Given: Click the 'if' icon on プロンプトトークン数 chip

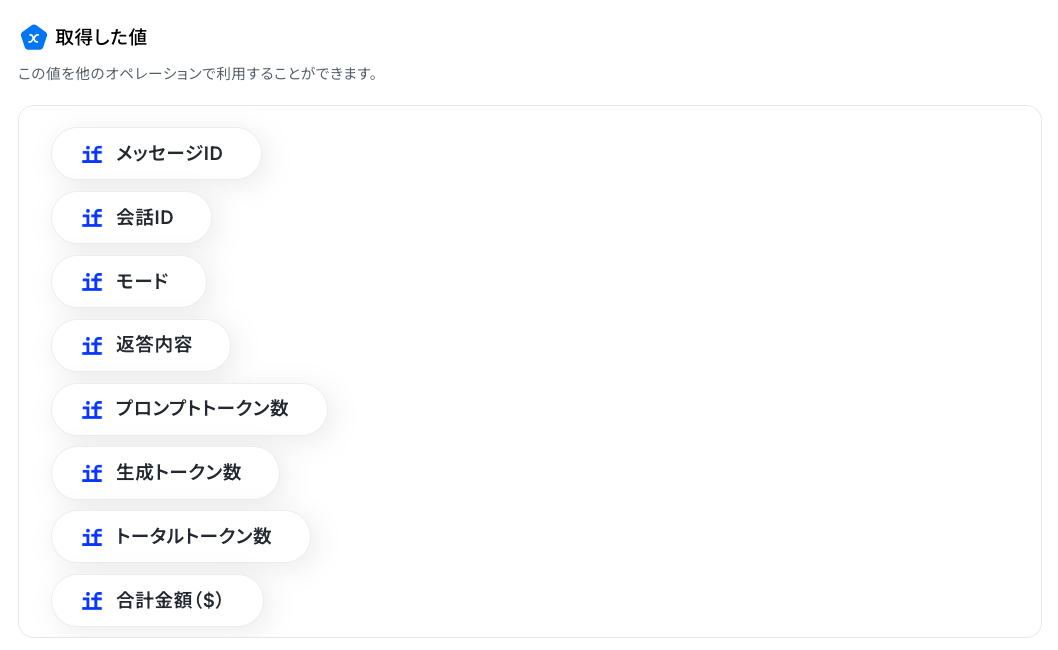Looking at the screenshot, I should click(92, 410).
